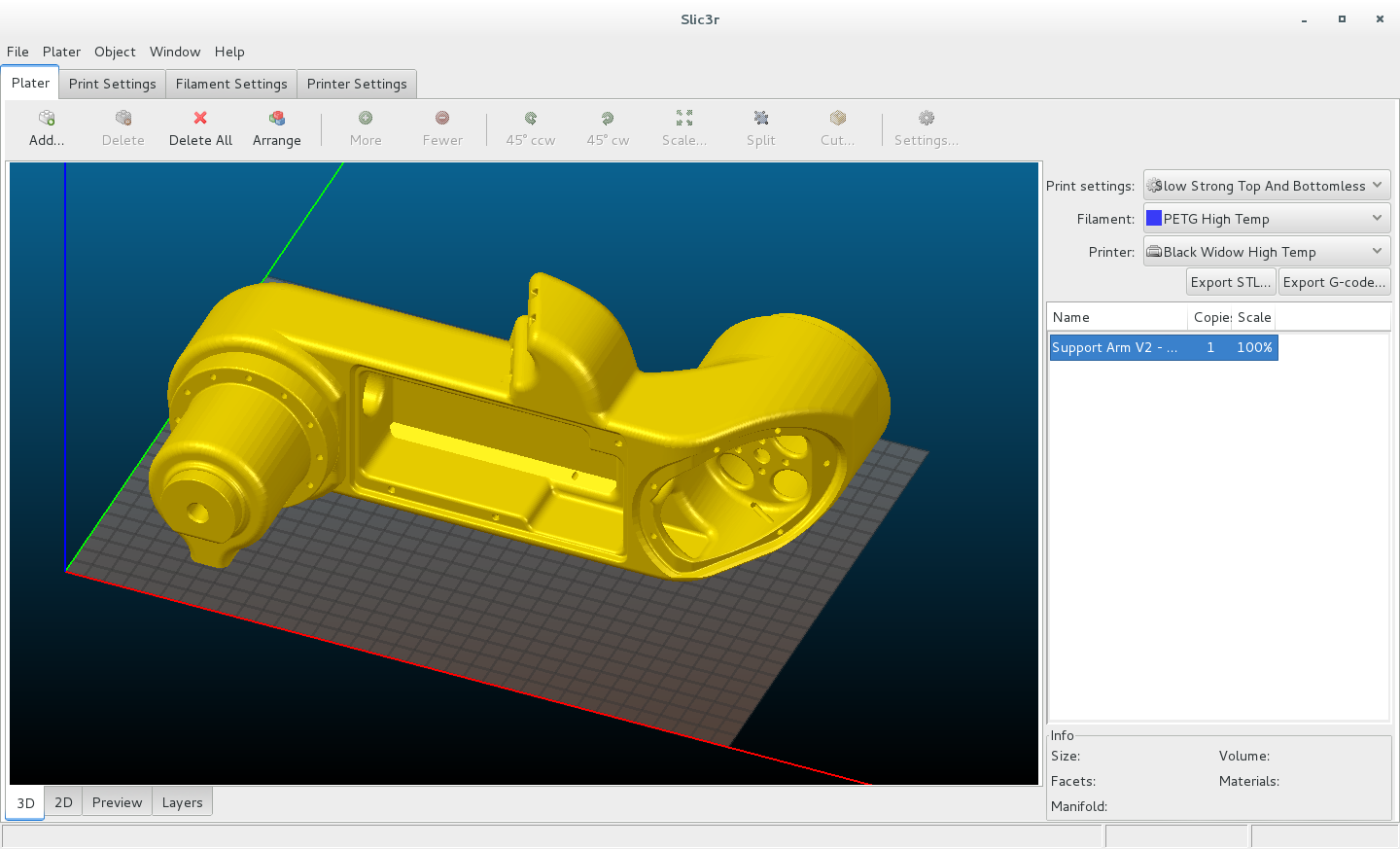This screenshot has width=1400, height=849.
Task: Open the Scale tool
Action: [x=684, y=119]
